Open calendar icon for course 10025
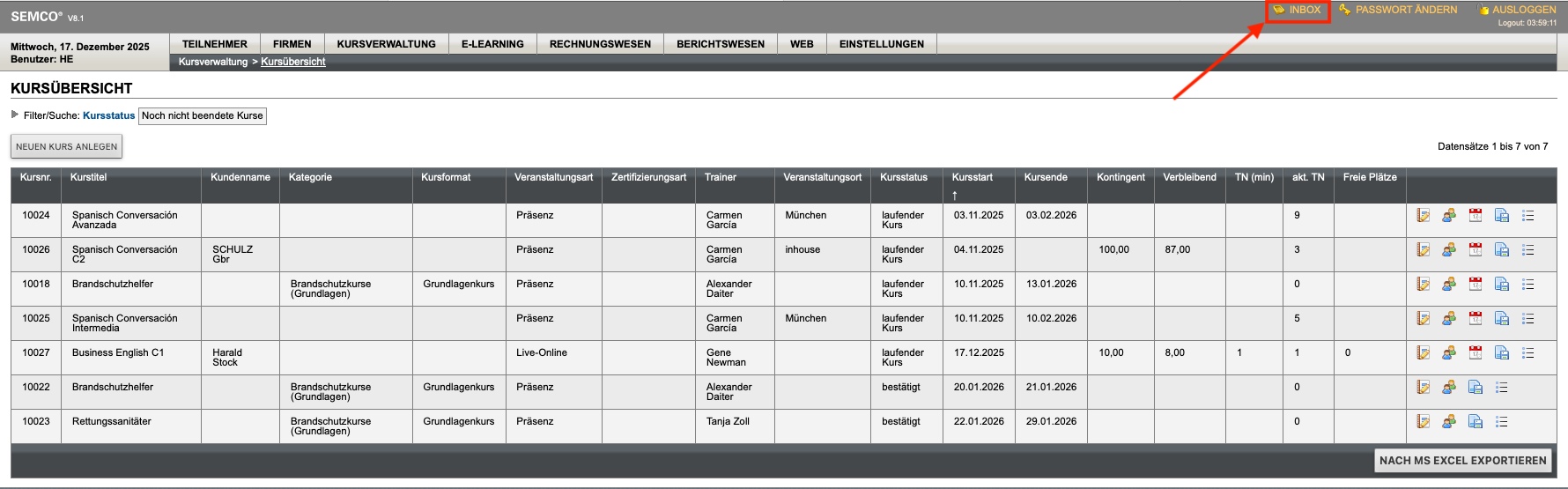 tap(1476, 319)
